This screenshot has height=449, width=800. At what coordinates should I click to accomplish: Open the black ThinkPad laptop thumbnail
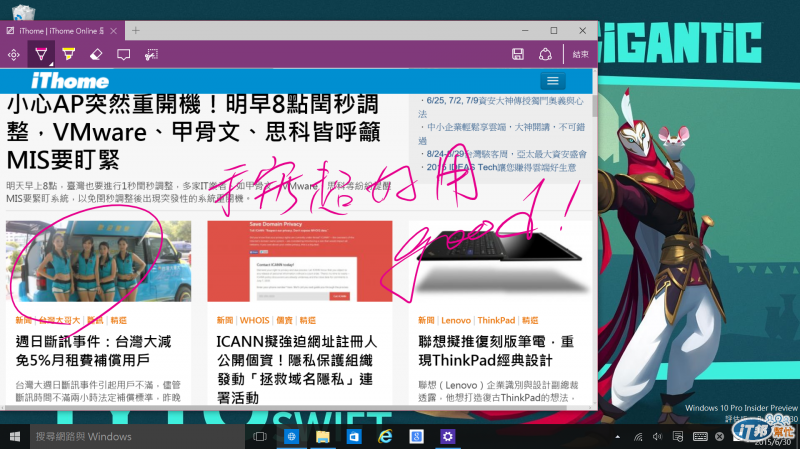point(501,261)
